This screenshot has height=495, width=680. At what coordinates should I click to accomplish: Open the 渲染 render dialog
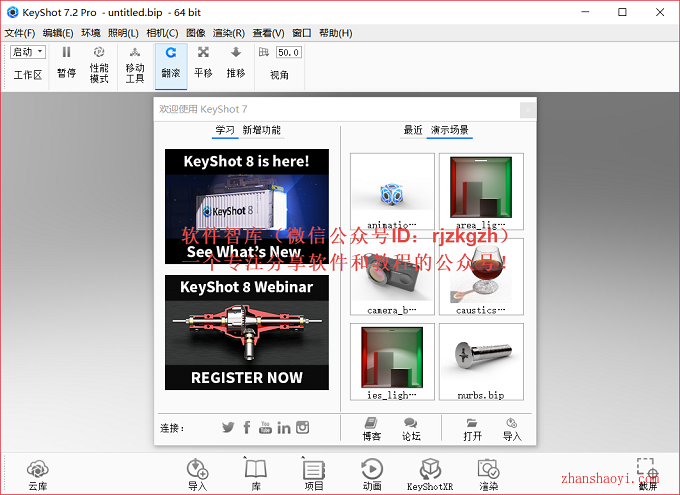tap(488, 475)
